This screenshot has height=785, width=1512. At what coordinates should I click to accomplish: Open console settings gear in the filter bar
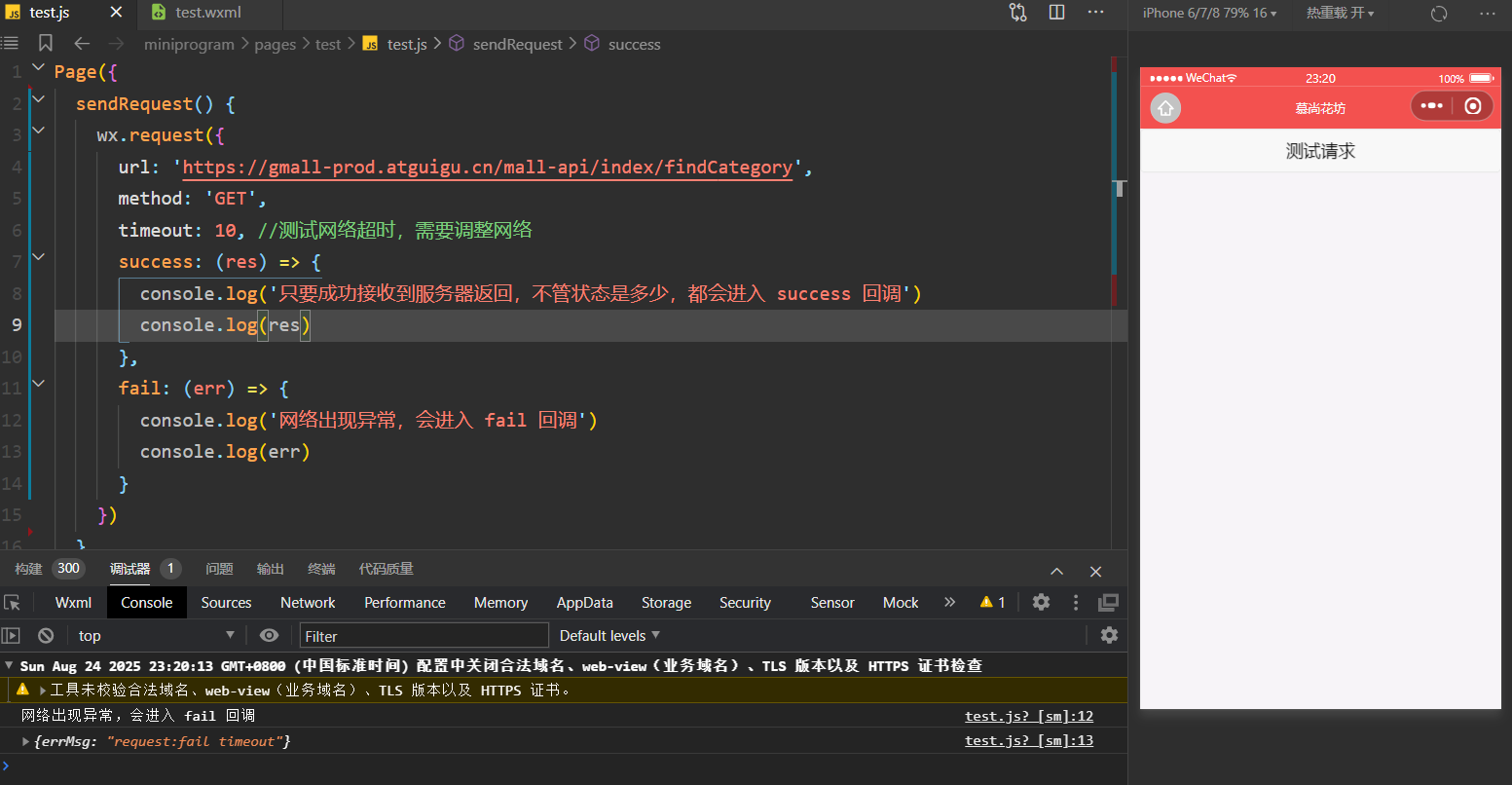[1109, 635]
